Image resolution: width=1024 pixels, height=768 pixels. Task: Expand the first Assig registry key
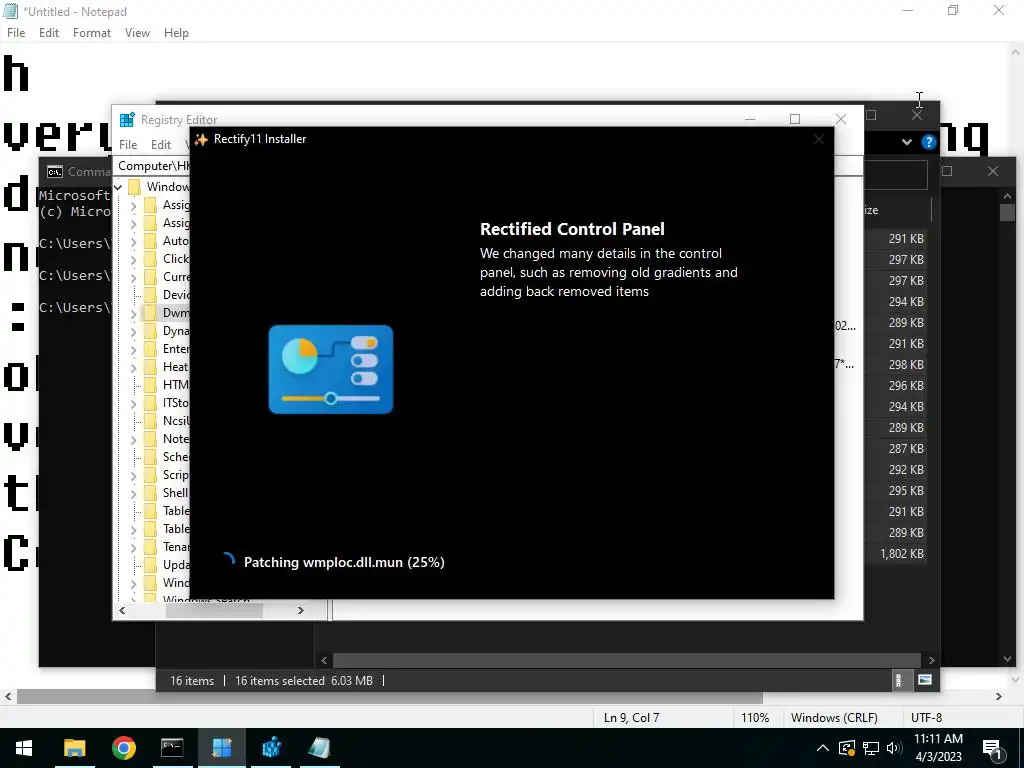click(133, 206)
